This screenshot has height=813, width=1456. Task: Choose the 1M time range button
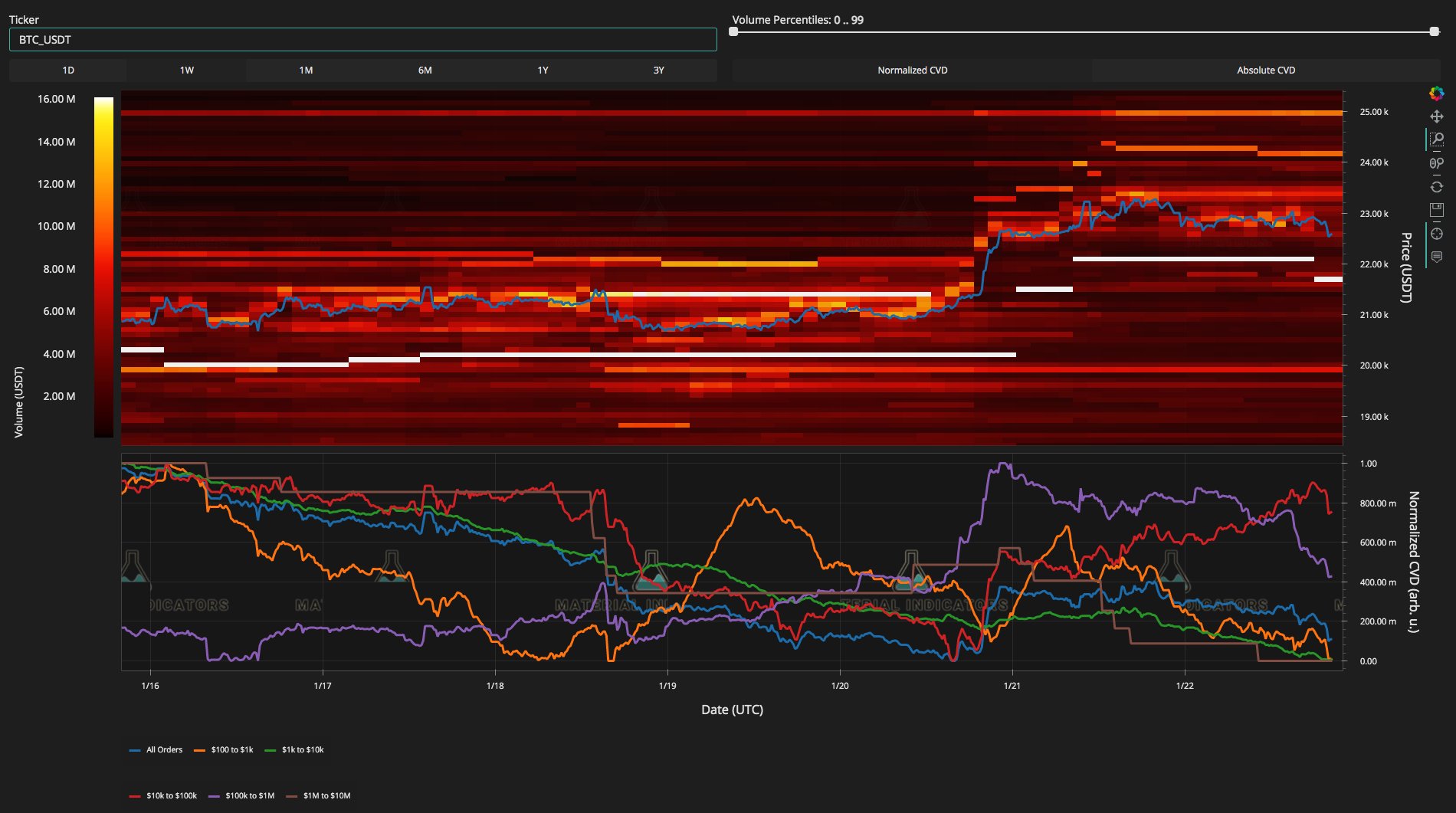pyautogui.click(x=306, y=70)
